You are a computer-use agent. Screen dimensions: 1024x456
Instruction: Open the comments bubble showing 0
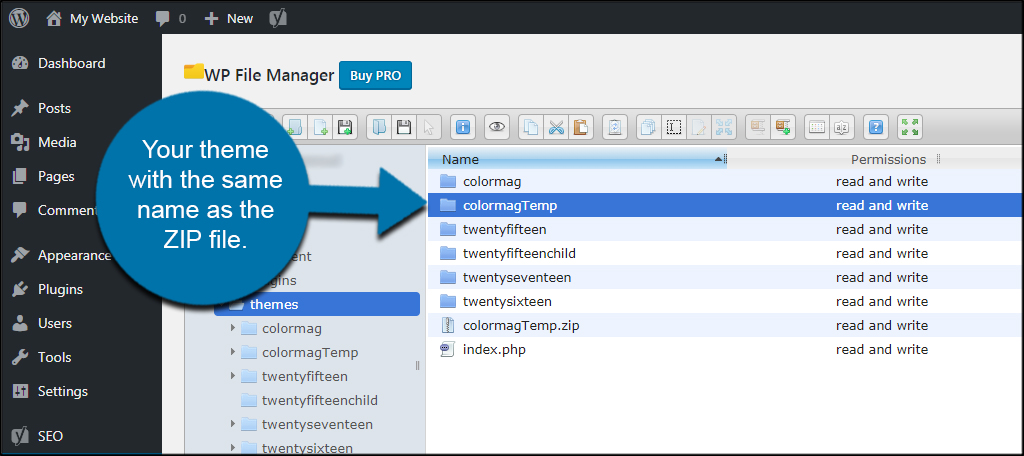coord(170,18)
